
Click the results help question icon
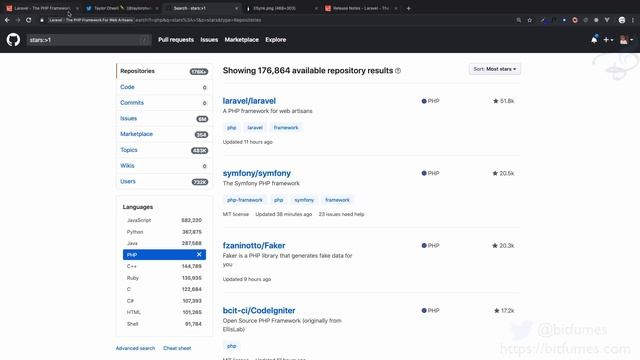pos(398,71)
